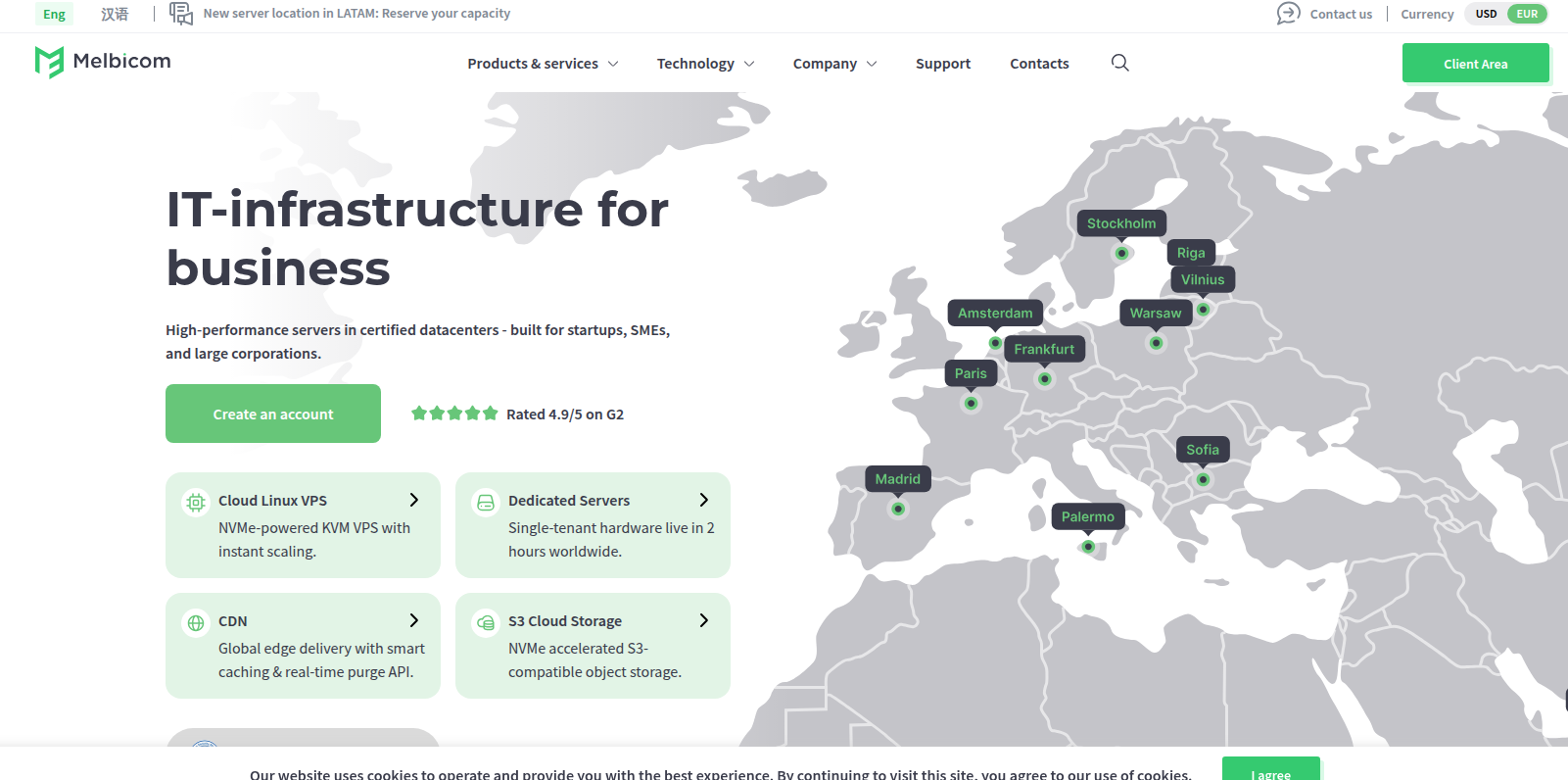Open the Client Area
The width and height of the screenshot is (1568, 780).
point(1475,64)
